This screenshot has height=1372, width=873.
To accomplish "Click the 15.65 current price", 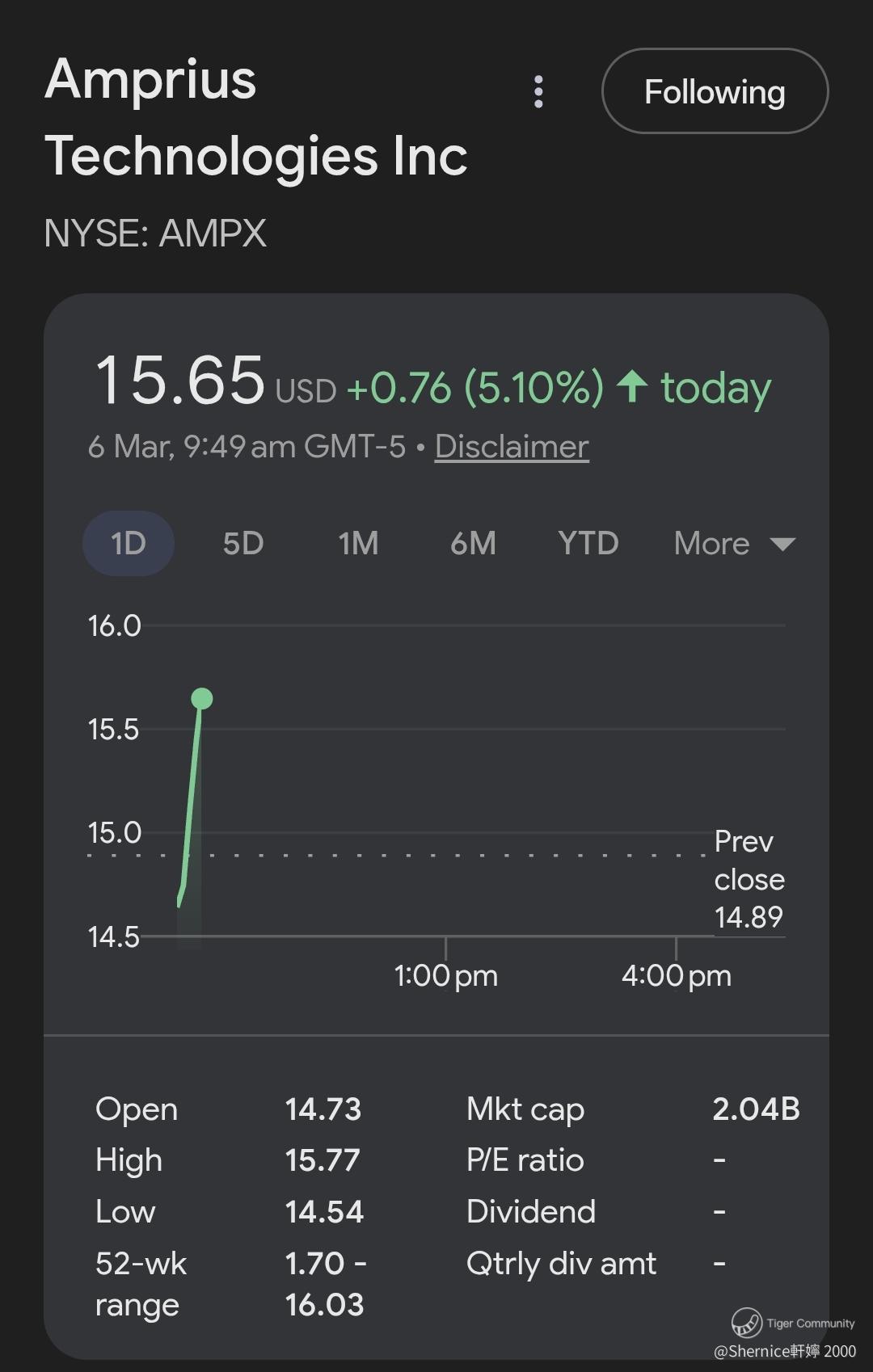I will click(179, 380).
